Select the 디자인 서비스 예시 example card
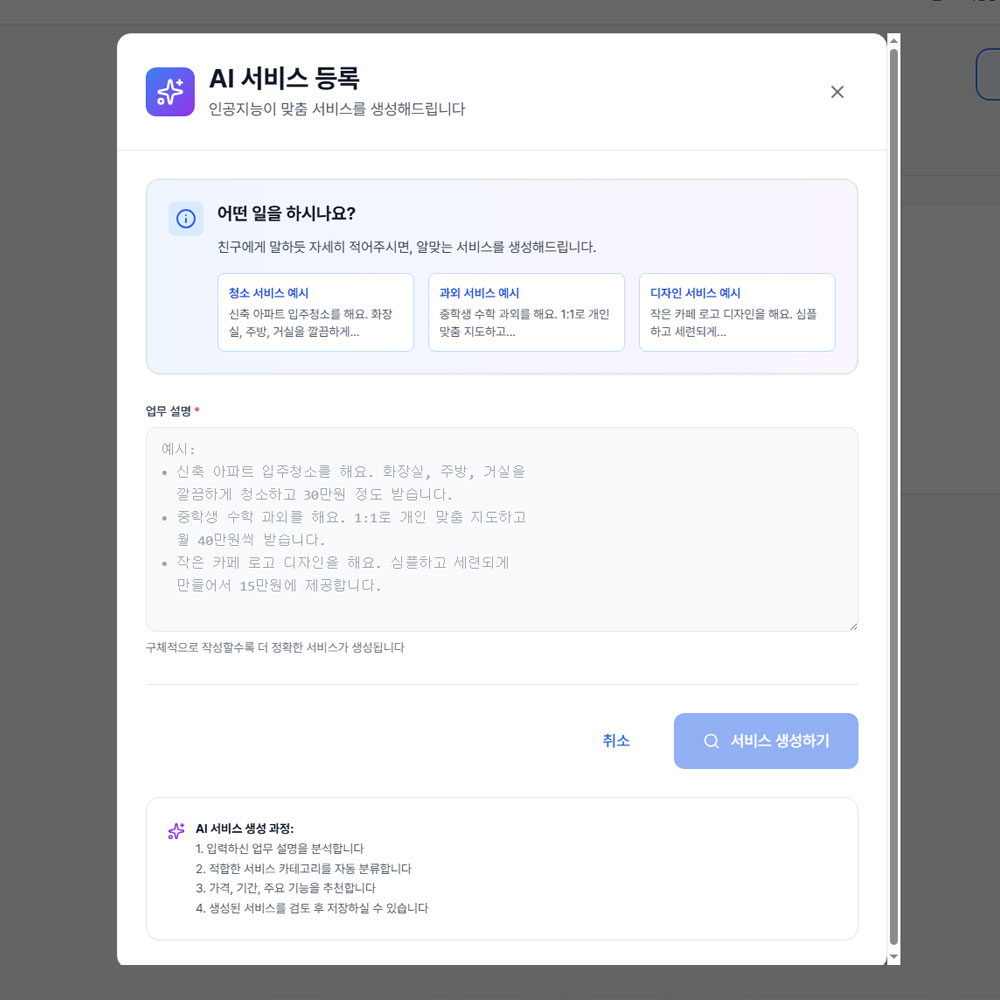Screen dimensions: 1000x1000 [x=737, y=312]
